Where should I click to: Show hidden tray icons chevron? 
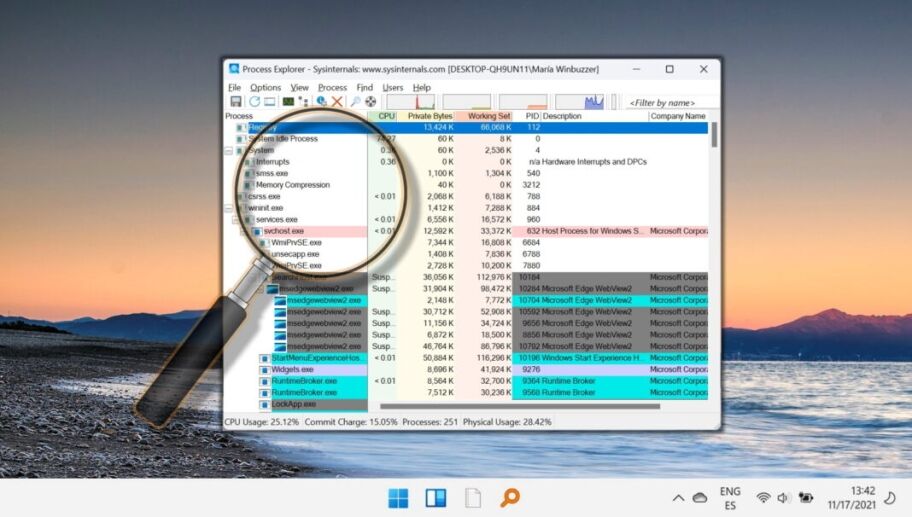(678, 498)
